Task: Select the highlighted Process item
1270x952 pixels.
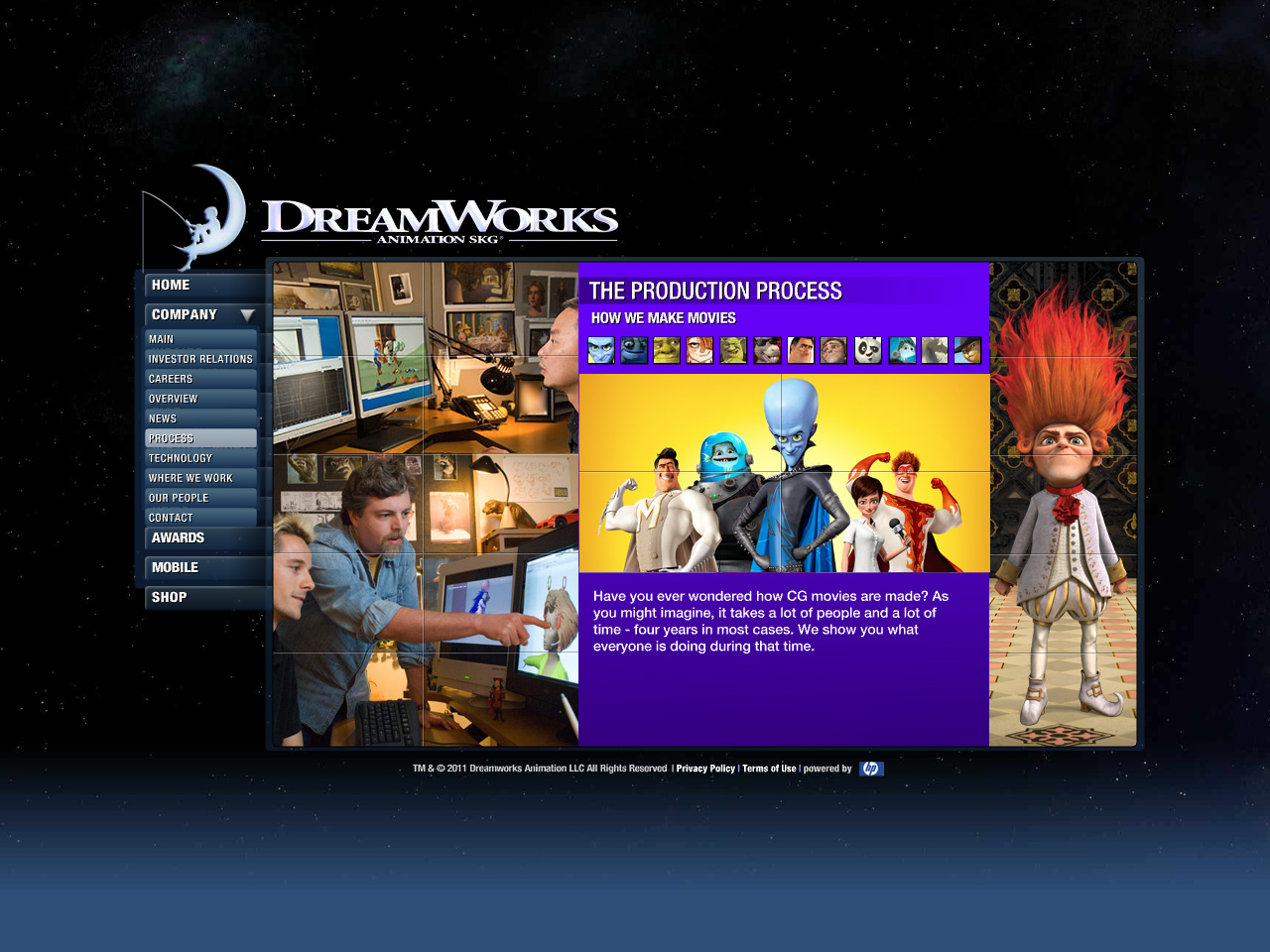Action: [201, 438]
